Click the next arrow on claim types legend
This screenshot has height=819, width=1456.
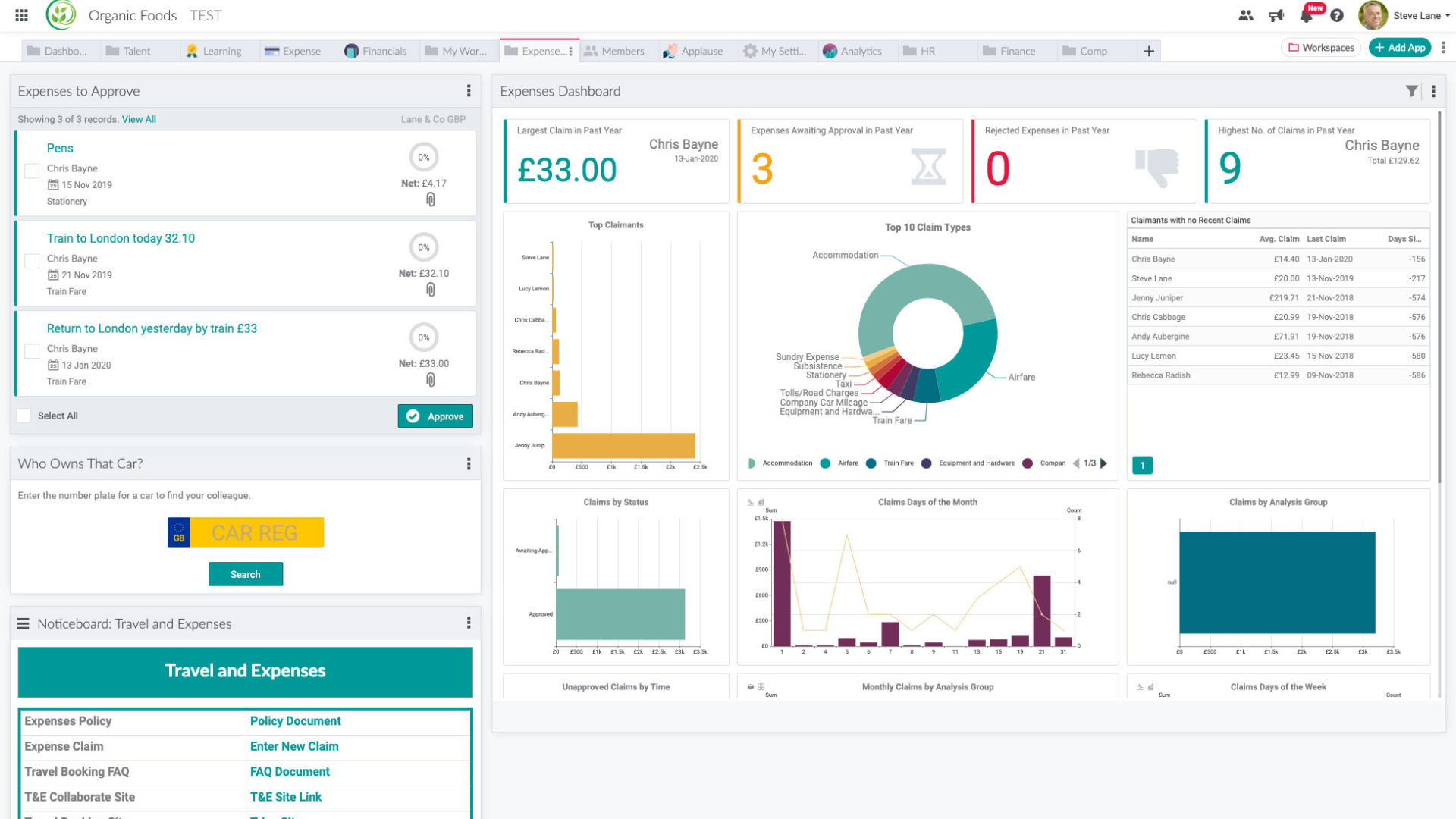click(x=1105, y=463)
